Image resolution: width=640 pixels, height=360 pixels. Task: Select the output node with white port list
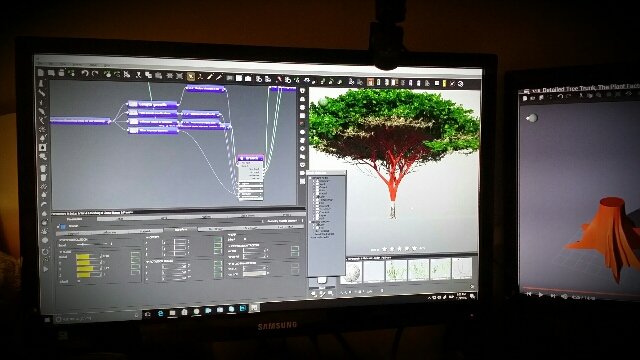point(251,177)
